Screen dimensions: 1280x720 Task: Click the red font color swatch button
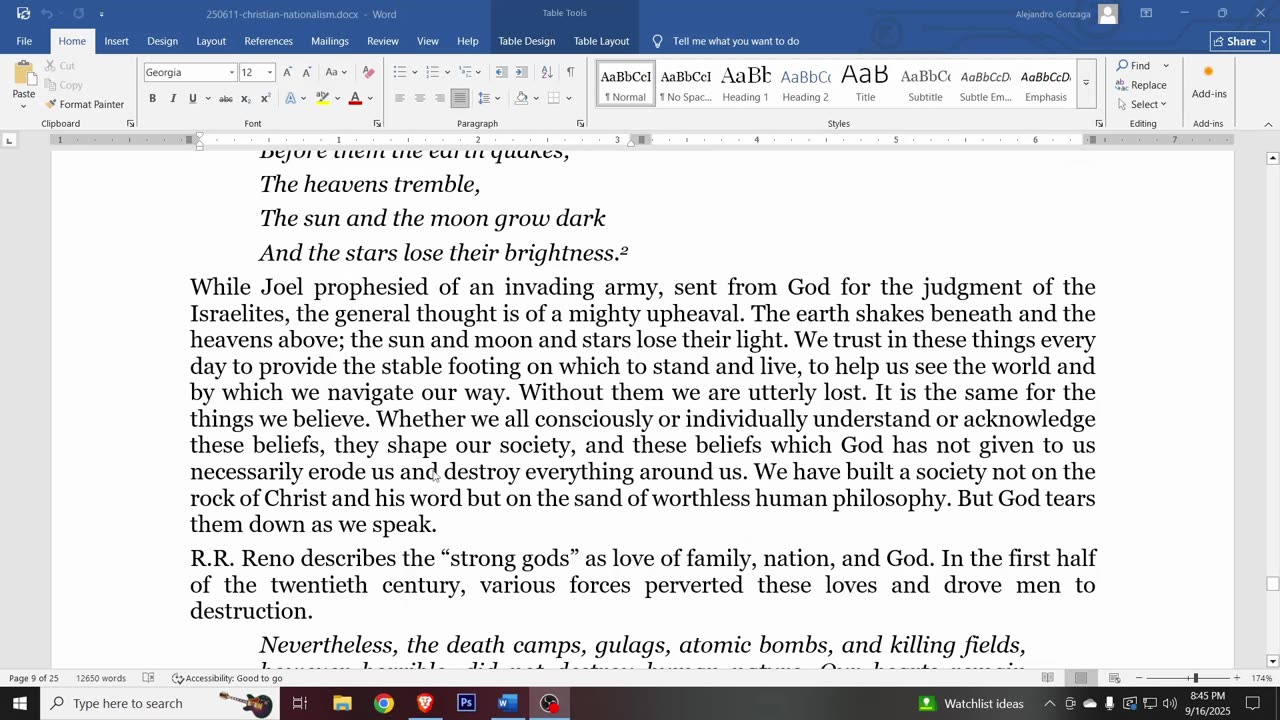coord(354,98)
